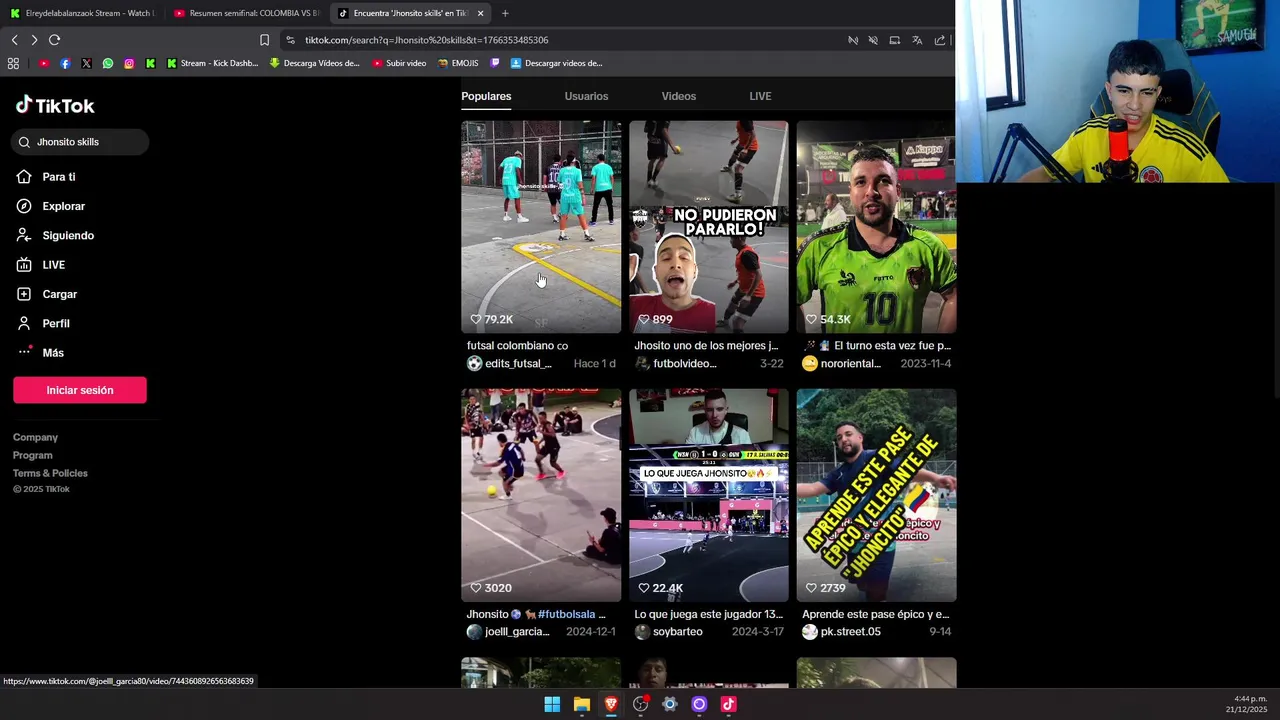Screen dimensions: 1280x720
Task: Open the futsal colombiano co video thumbnail
Action: [541, 227]
